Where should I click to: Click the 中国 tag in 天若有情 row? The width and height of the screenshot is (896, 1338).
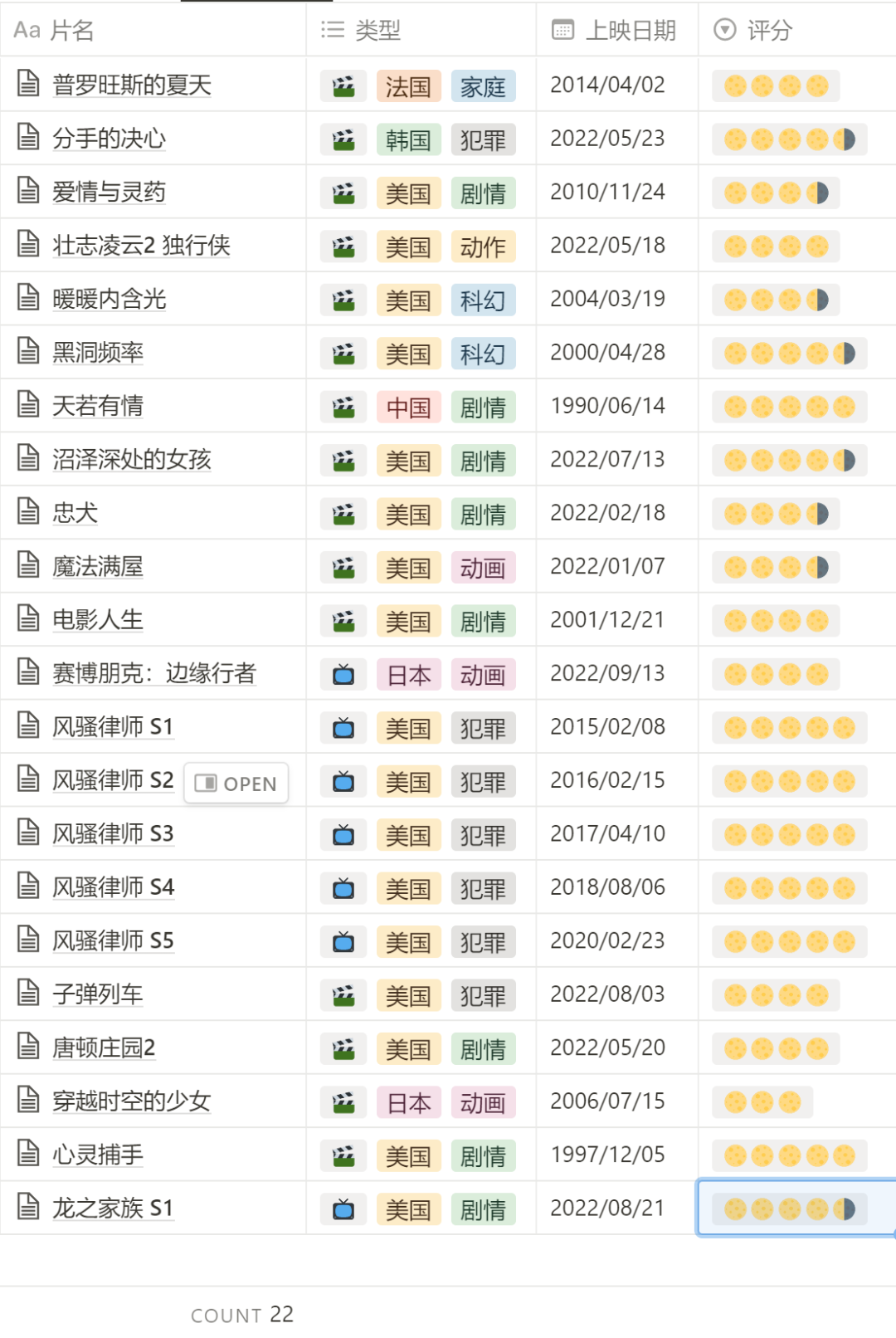pos(408,408)
